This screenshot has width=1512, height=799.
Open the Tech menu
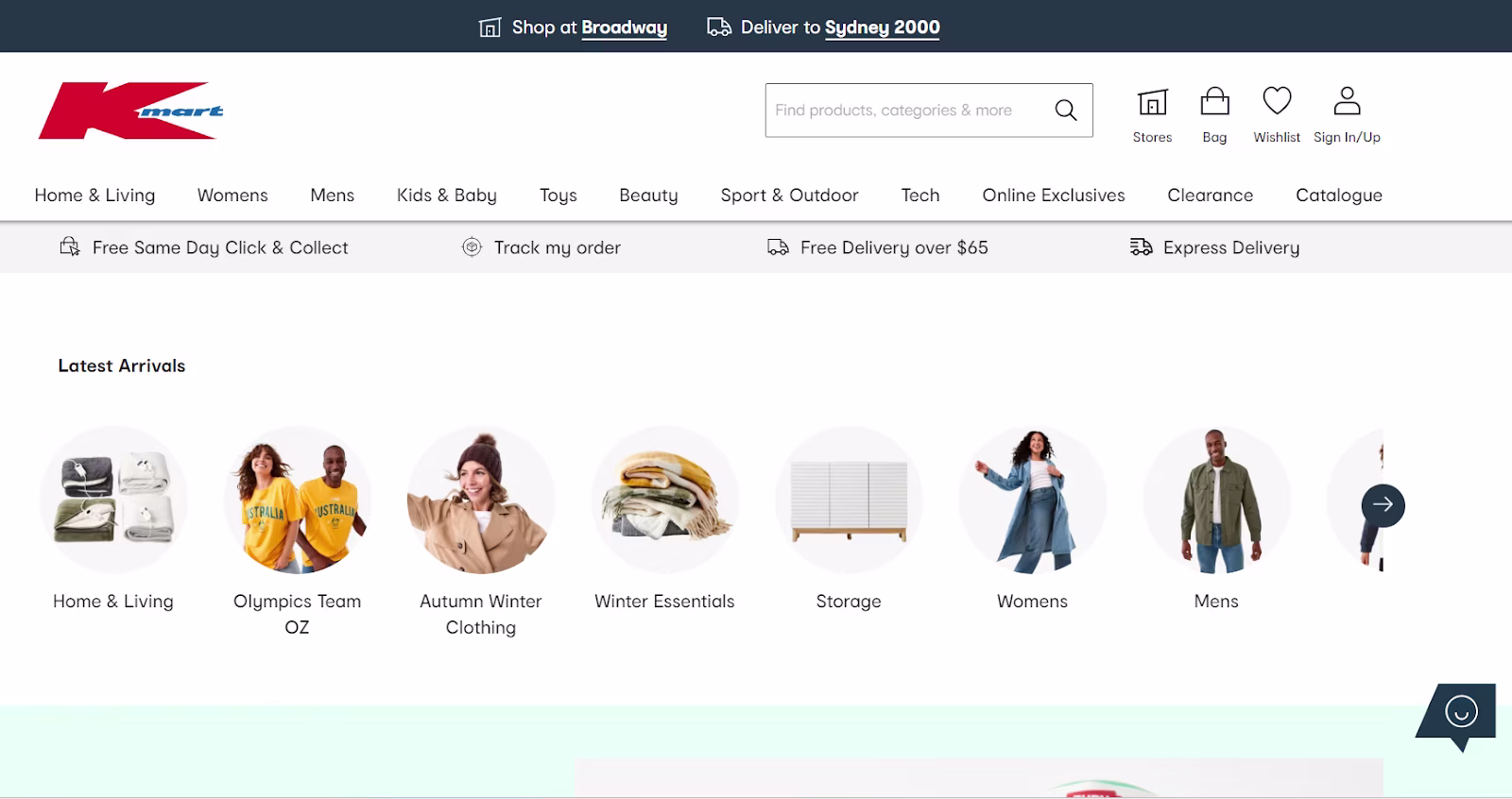[x=919, y=195]
